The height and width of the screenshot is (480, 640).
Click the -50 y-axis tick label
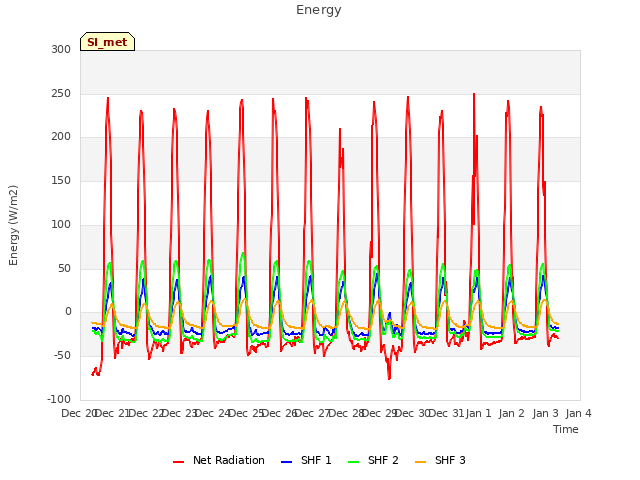[x=60, y=356]
